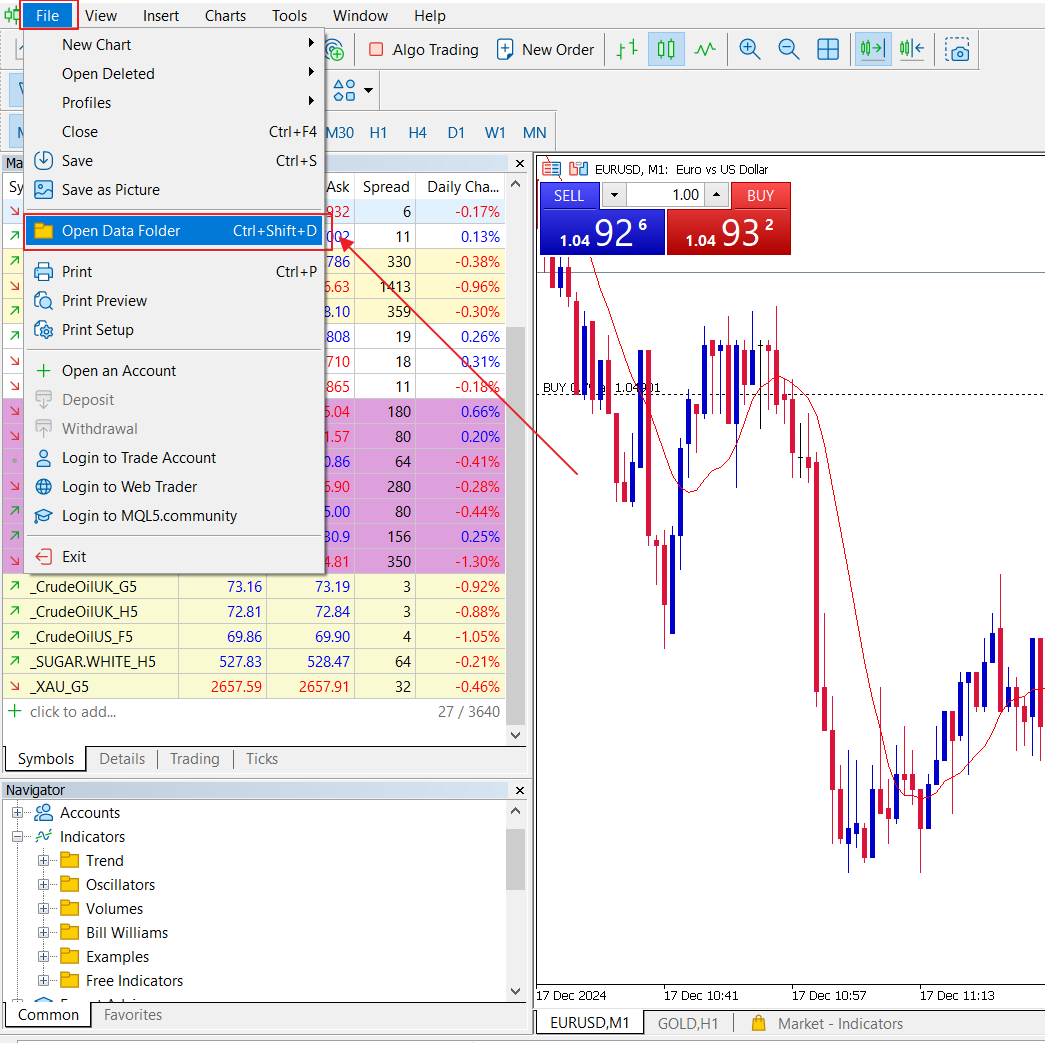Toggle the Algo Trading button

[423, 49]
